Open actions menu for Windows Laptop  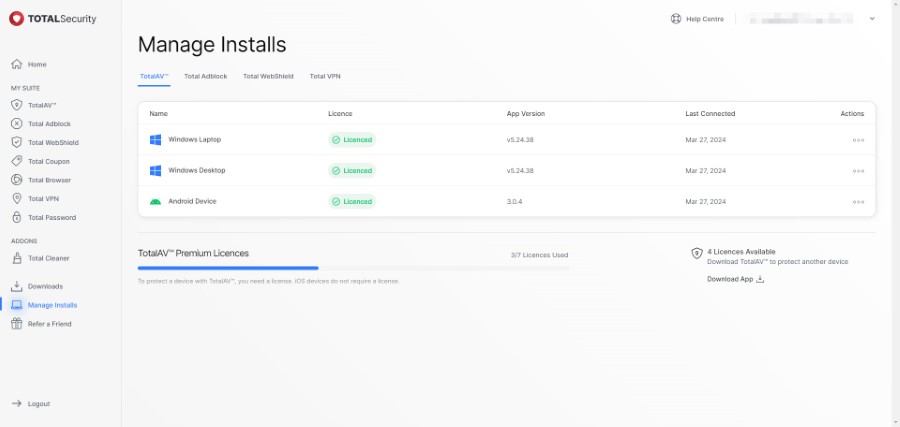[x=858, y=140]
